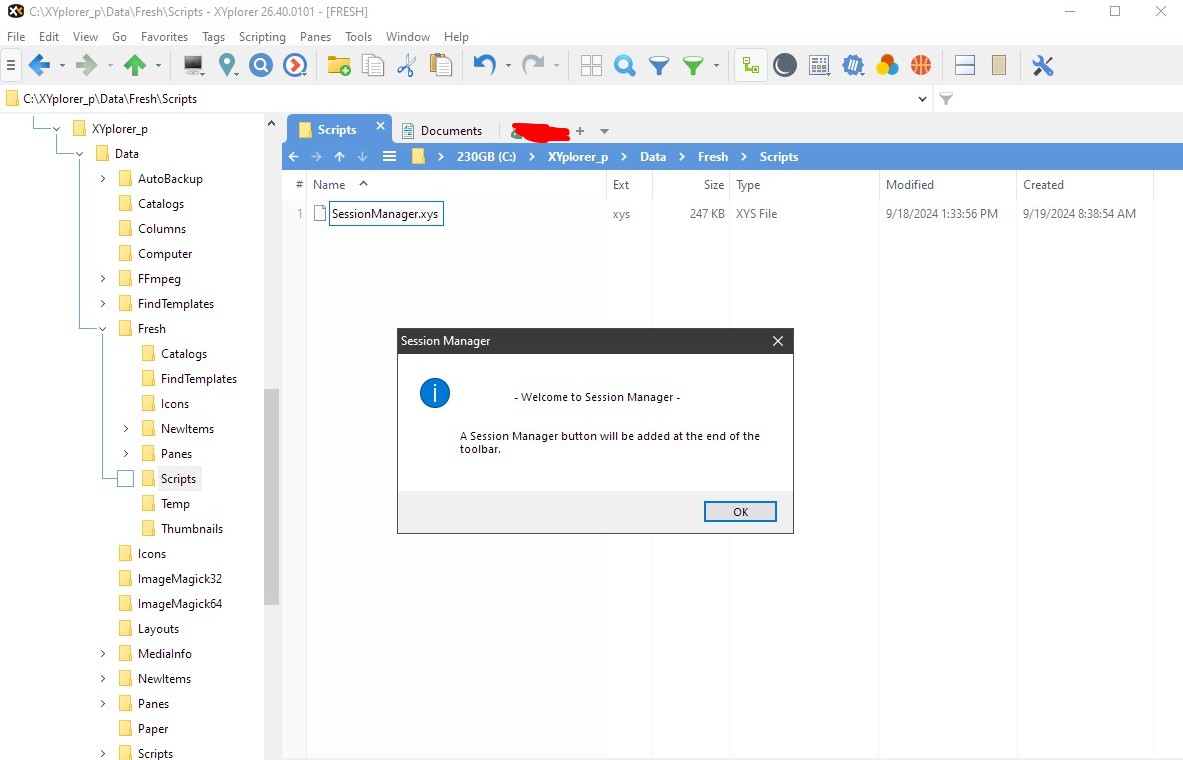
Task: Click the color filters circles icon
Action: [887, 66]
